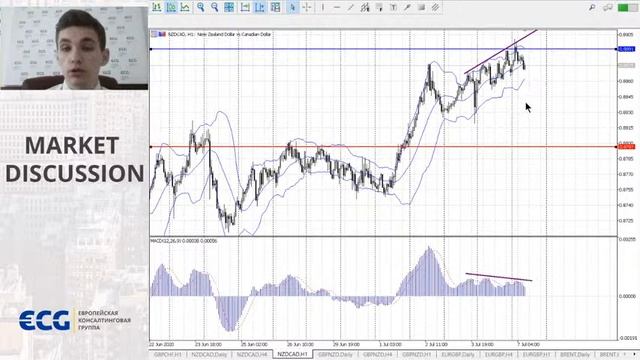This screenshot has height=360, width=640.
Task: Click the 0.0000 MACD scale value
Action: (627, 296)
